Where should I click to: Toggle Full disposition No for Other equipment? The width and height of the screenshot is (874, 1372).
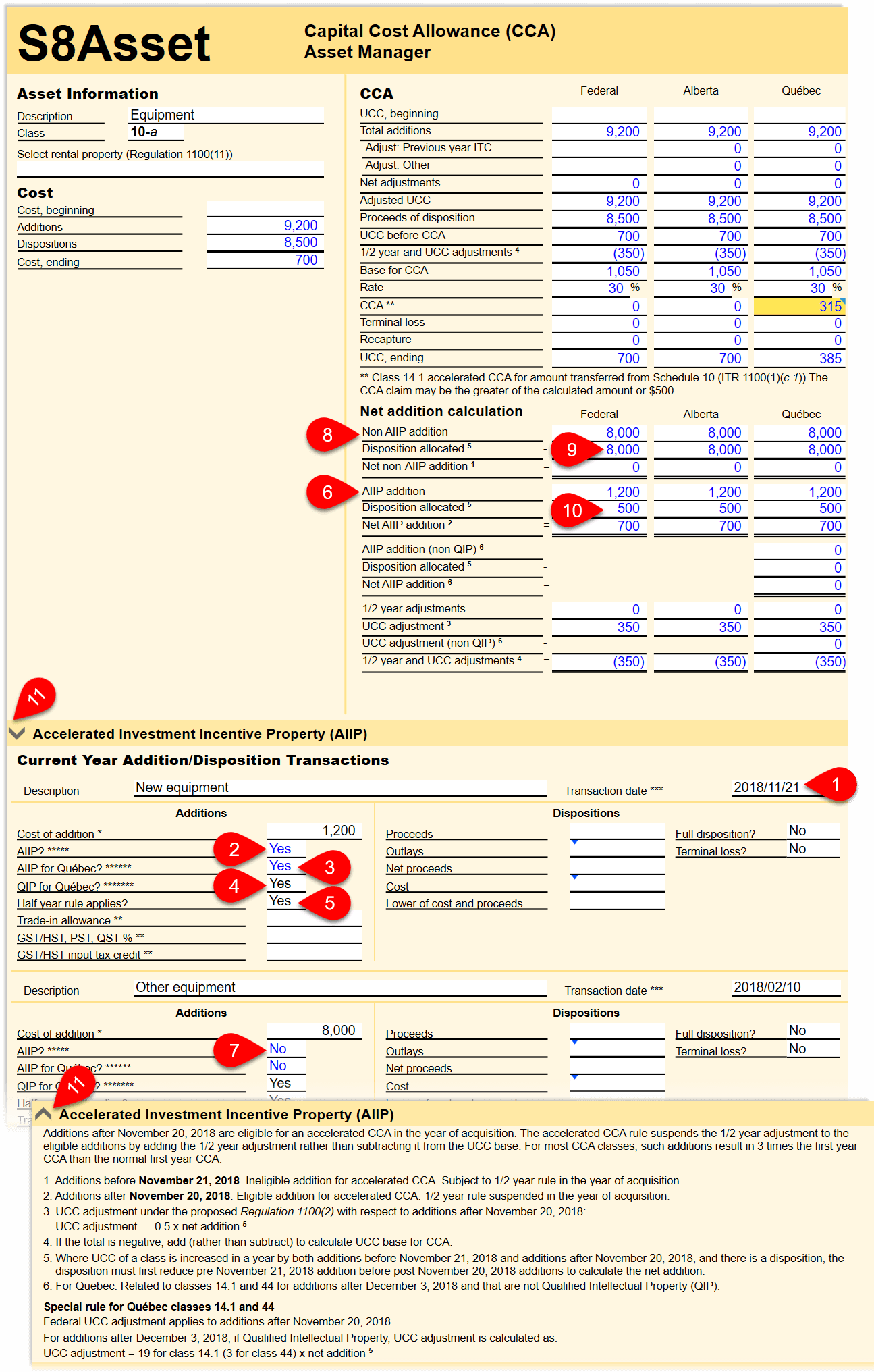813,1030
